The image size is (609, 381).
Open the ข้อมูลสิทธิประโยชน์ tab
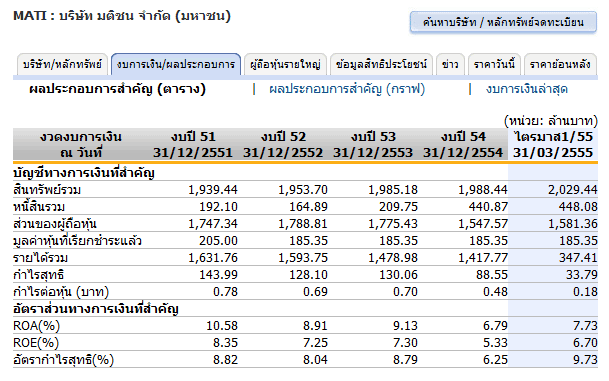tap(381, 64)
